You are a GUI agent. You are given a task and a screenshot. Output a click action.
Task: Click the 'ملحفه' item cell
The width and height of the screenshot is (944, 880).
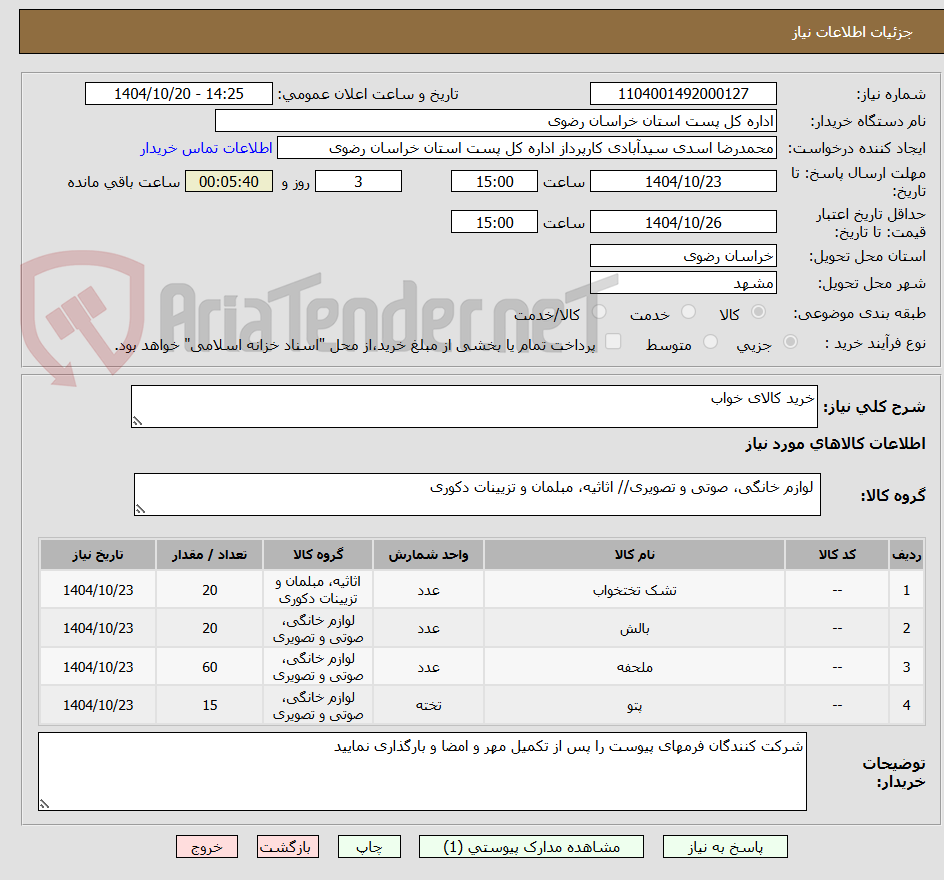point(635,667)
